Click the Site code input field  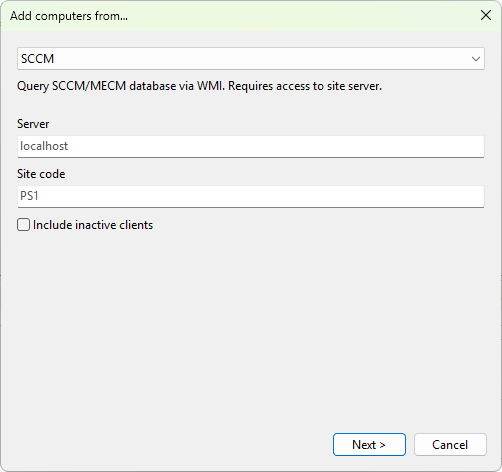pyautogui.click(x=251, y=196)
